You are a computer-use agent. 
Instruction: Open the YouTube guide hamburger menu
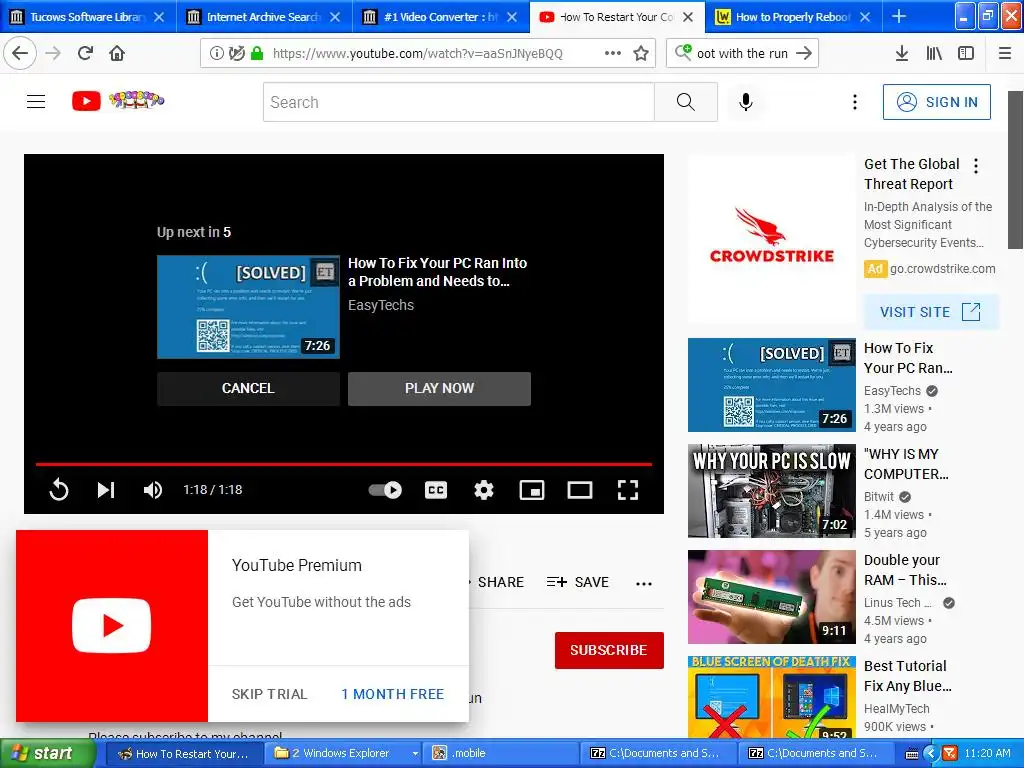(x=36, y=101)
